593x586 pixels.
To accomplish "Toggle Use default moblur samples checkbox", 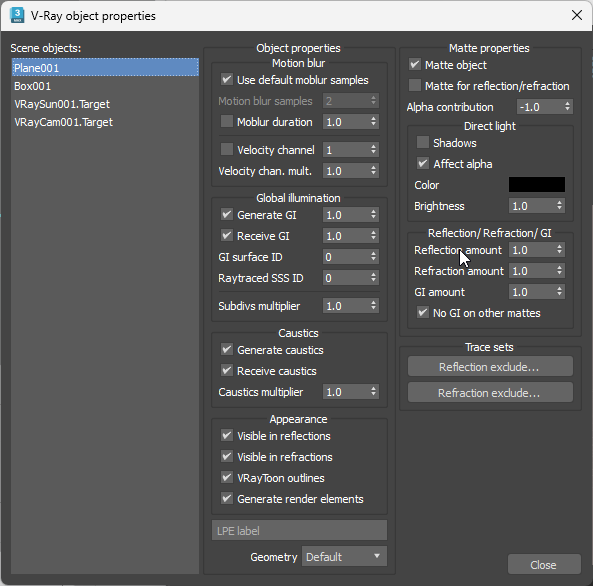I will (x=227, y=79).
